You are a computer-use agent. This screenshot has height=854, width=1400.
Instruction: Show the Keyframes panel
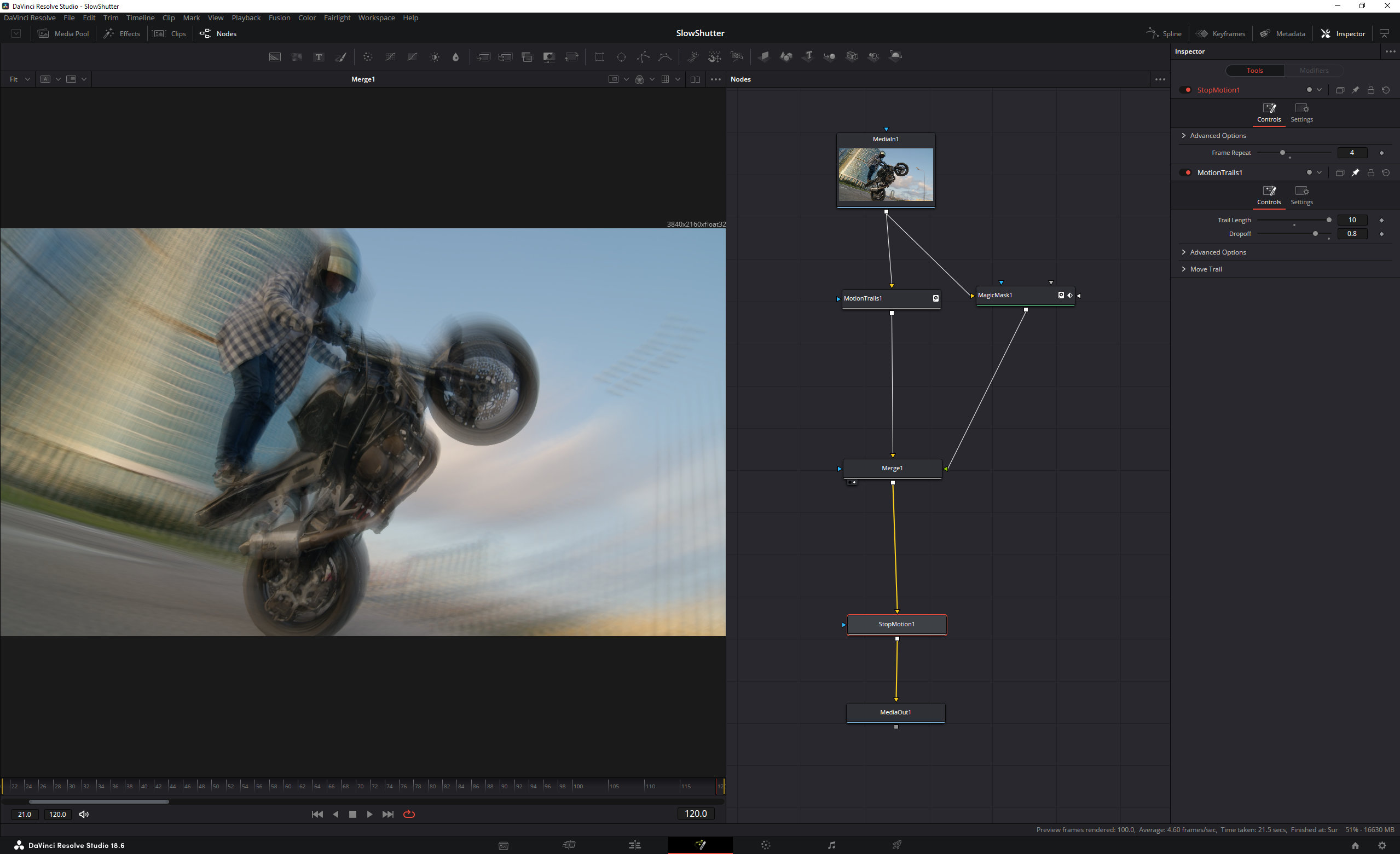coord(1220,33)
